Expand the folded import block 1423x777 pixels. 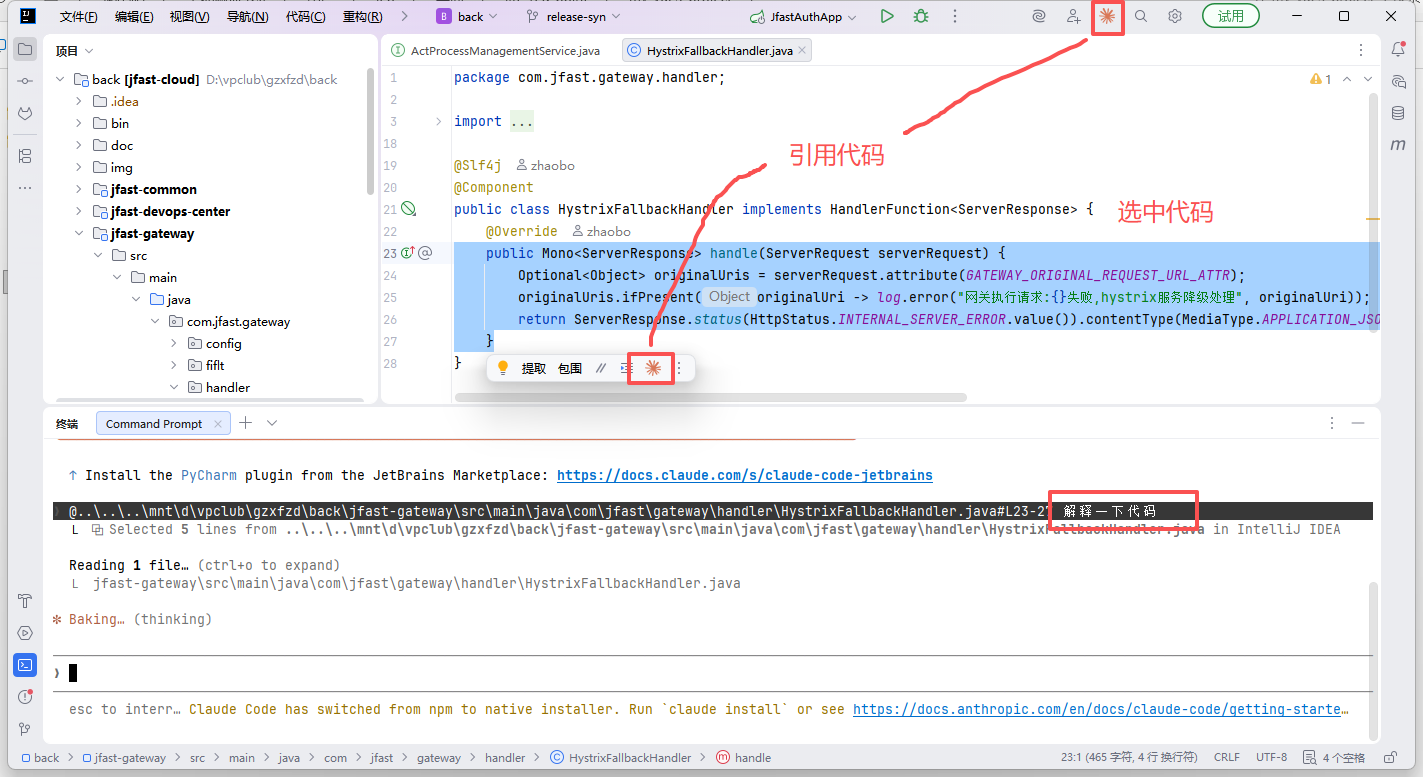(x=438, y=121)
